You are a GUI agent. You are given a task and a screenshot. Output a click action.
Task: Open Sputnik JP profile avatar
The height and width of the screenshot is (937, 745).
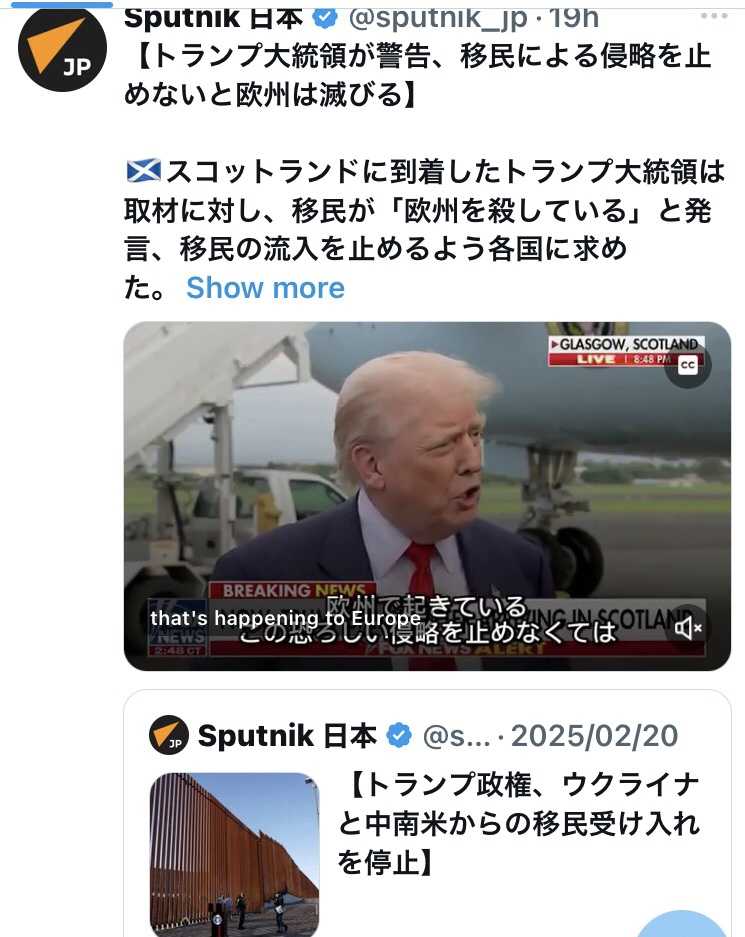click(x=63, y=50)
